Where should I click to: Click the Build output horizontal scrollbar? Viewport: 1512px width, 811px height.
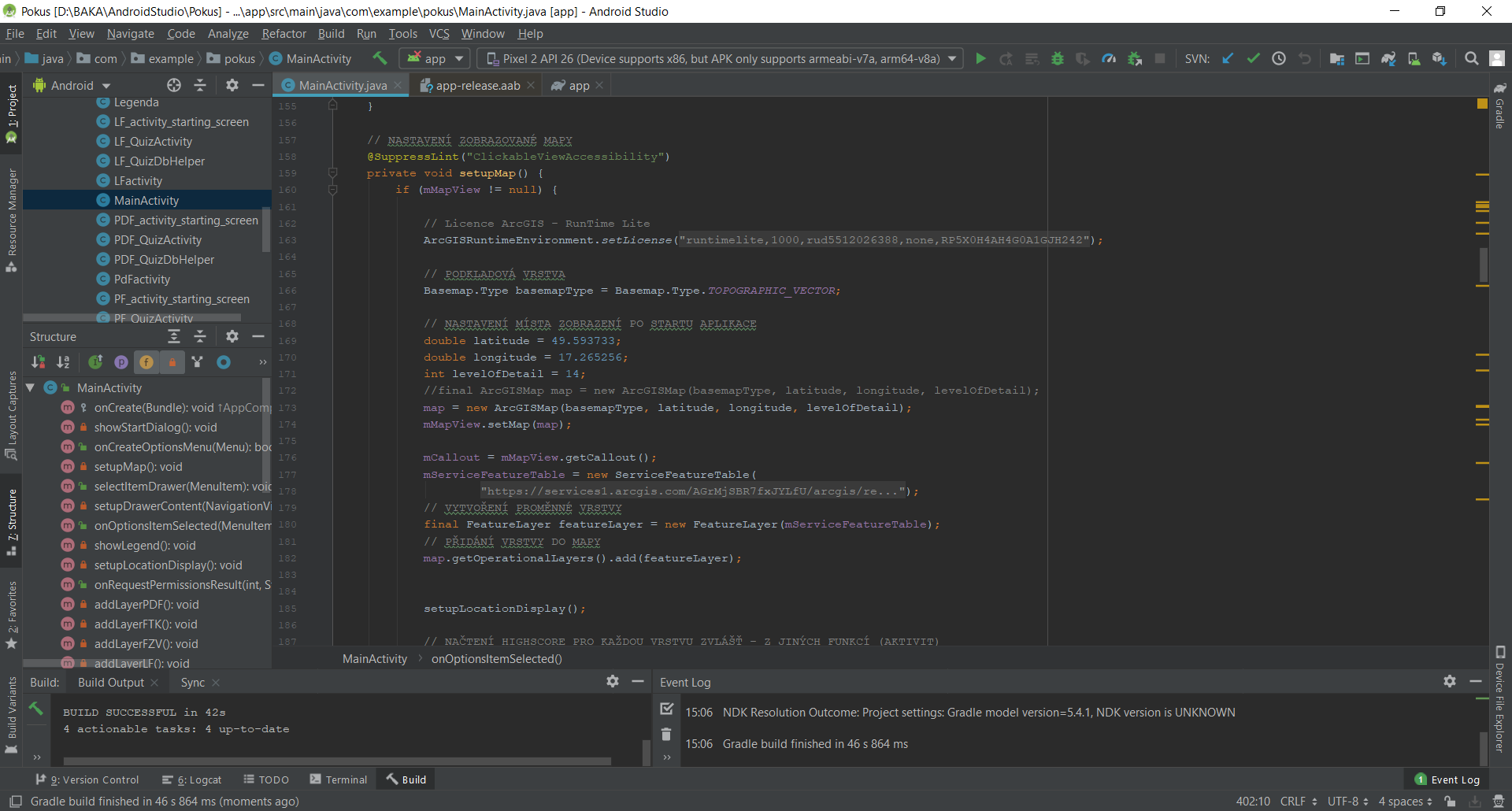point(337,761)
